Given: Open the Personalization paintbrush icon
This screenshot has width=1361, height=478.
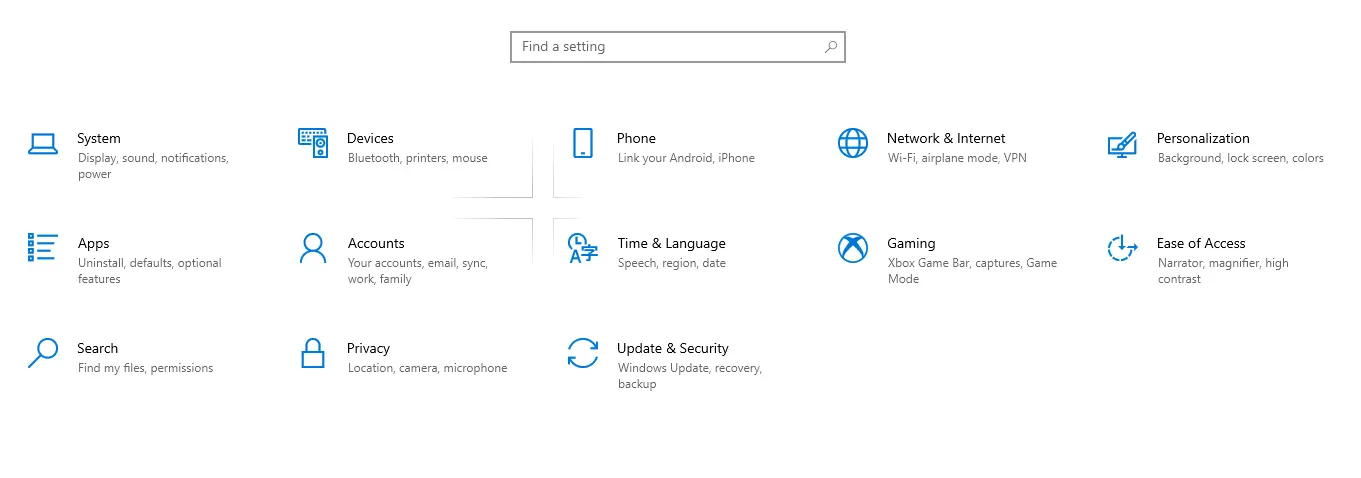Looking at the screenshot, I should 1122,144.
